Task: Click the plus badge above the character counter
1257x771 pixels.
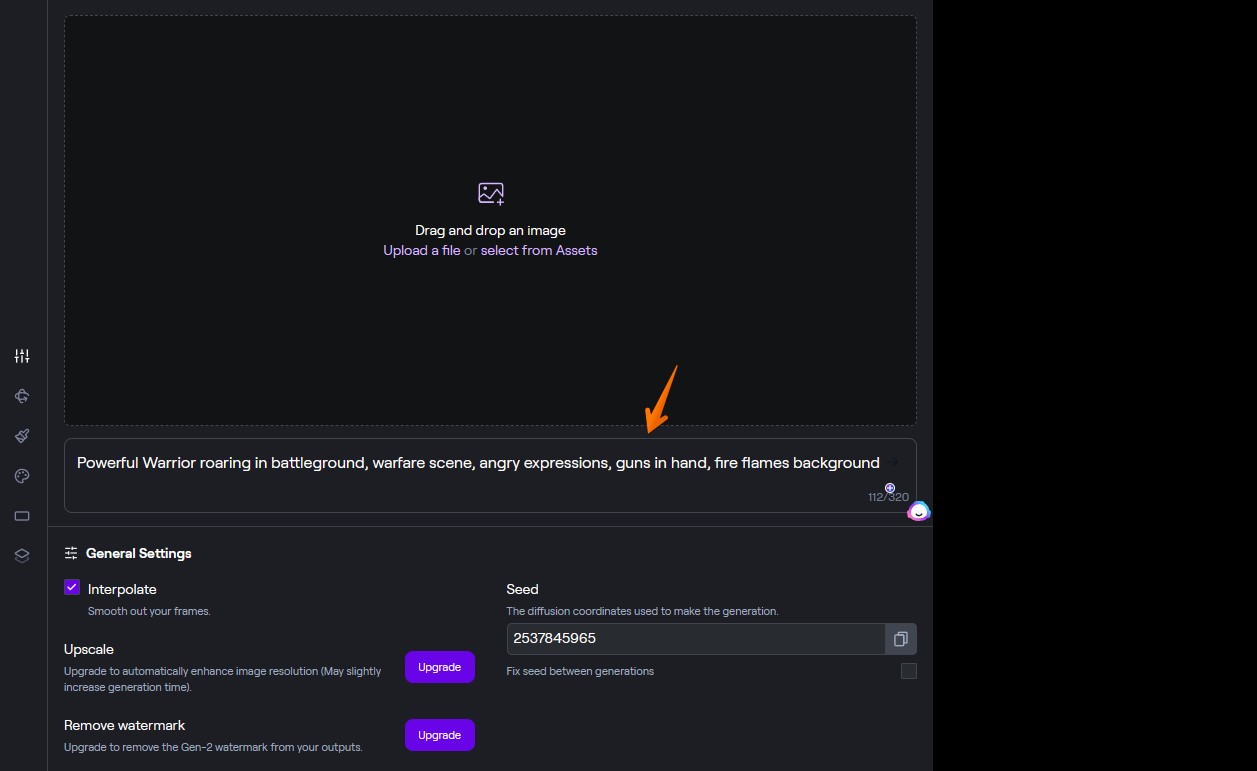Action: 889,487
